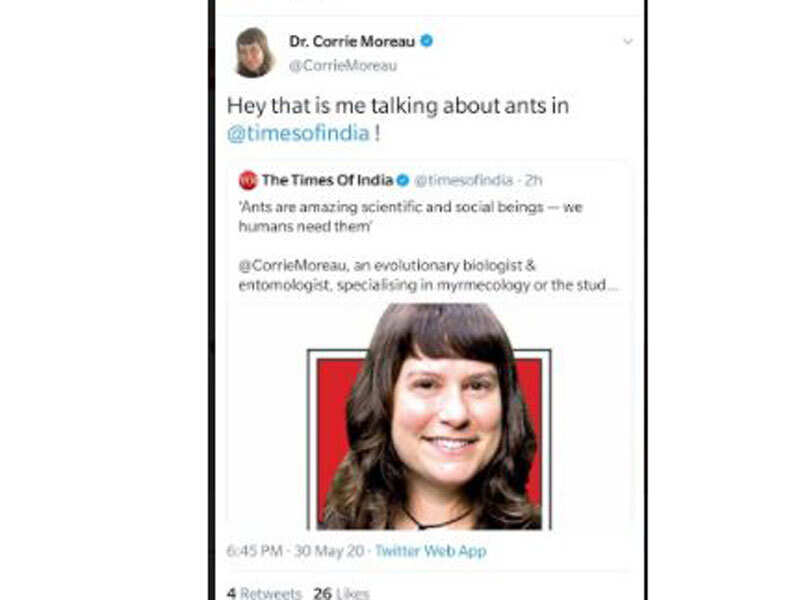The height and width of the screenshot is (600, 800).
Task: Open Dr. Corrie Moreau's display name link
Action: click(x=352, y=41)
